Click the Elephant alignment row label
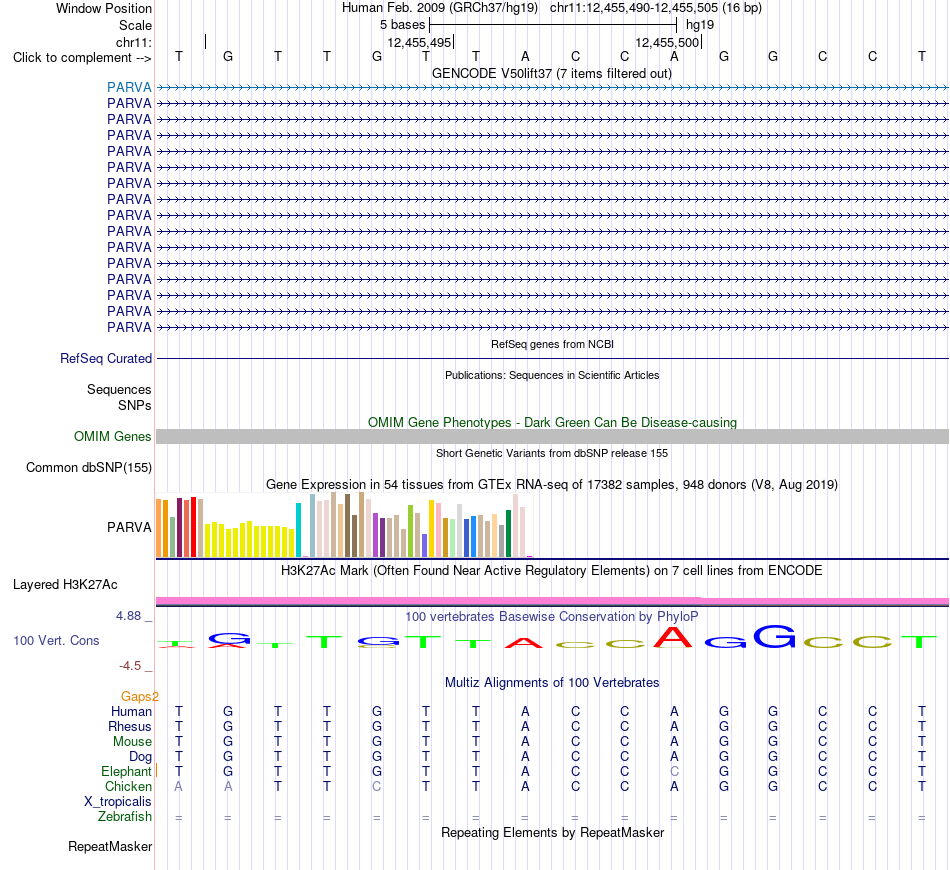The width and height of the screenshot is (950, 870). pos(126,771)
